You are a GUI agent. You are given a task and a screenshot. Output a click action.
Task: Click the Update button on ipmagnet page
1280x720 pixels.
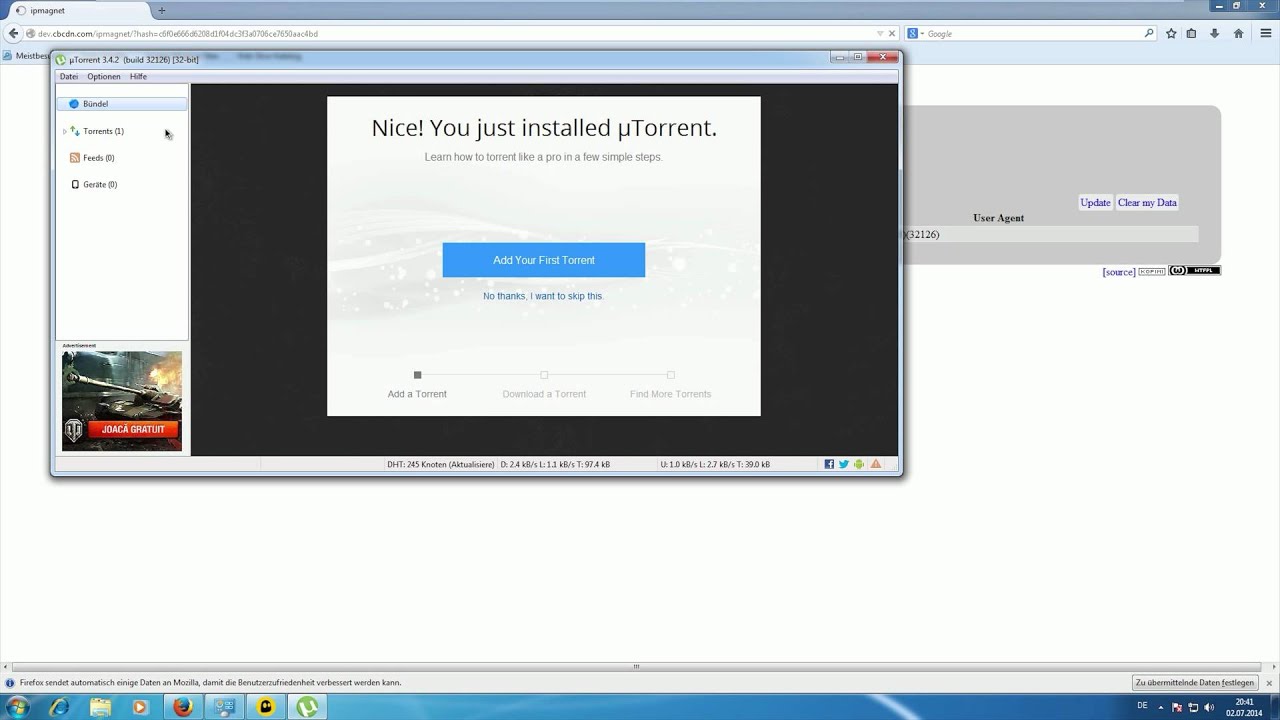coord(1095,202)
